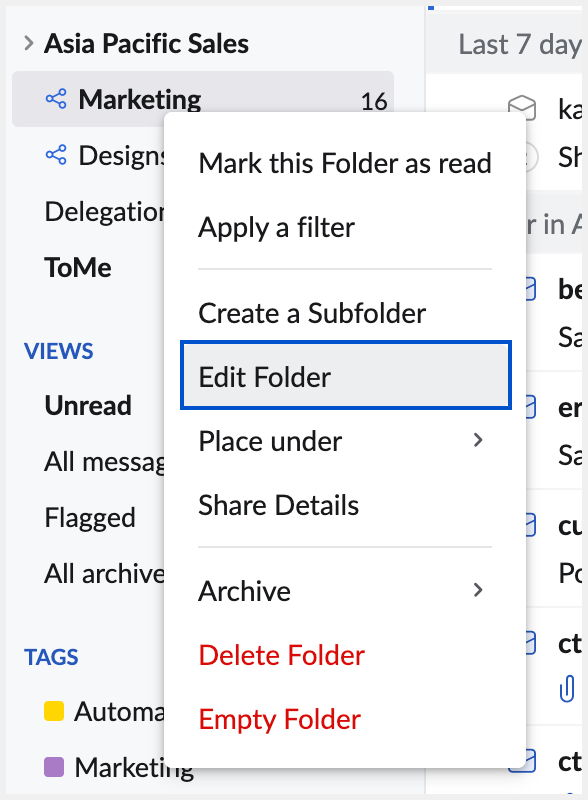Click the yellow tag swatch beside Automation

(56, 710)
